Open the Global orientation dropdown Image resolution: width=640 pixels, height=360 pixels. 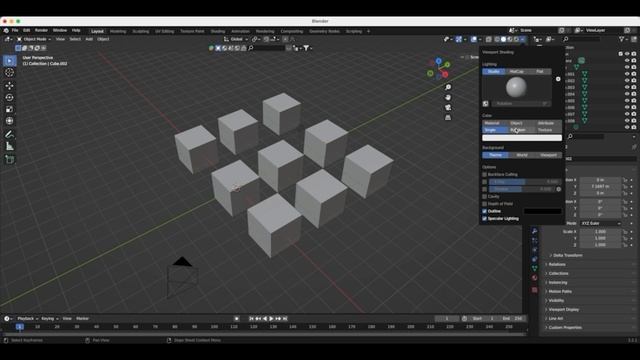click(x=236, y=39)
